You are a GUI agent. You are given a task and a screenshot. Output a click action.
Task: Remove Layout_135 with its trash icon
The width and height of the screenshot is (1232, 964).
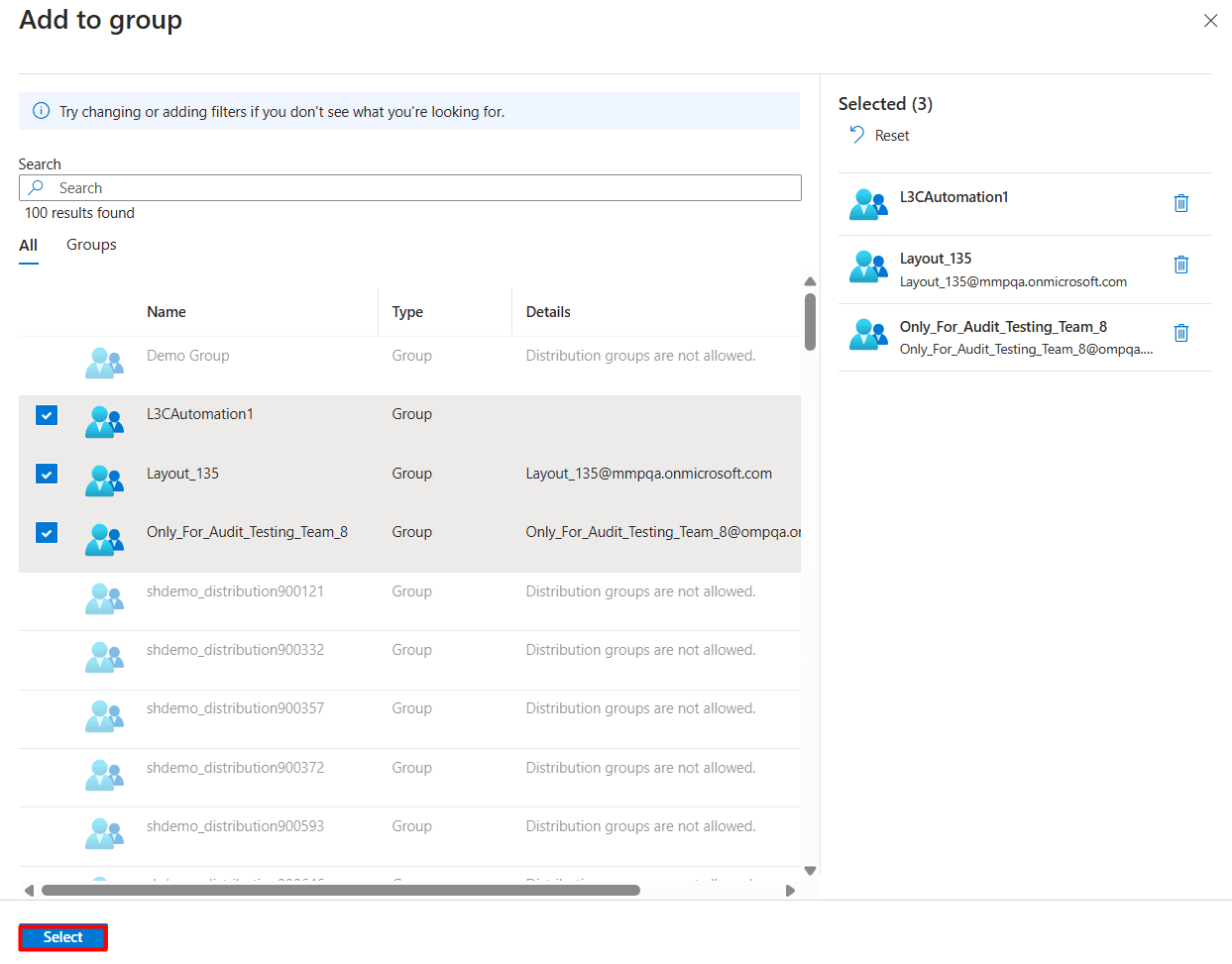click(1180, 265)
